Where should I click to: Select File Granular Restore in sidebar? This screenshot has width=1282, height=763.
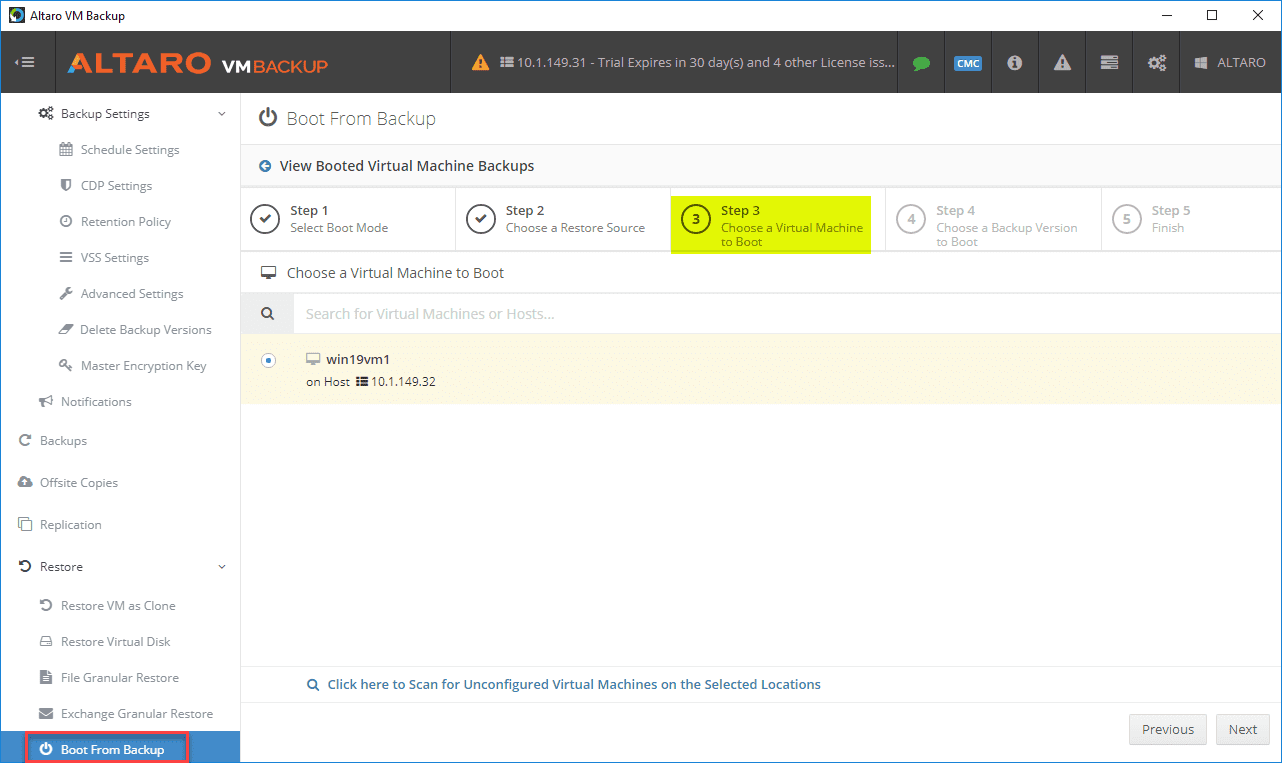[119, 678]
